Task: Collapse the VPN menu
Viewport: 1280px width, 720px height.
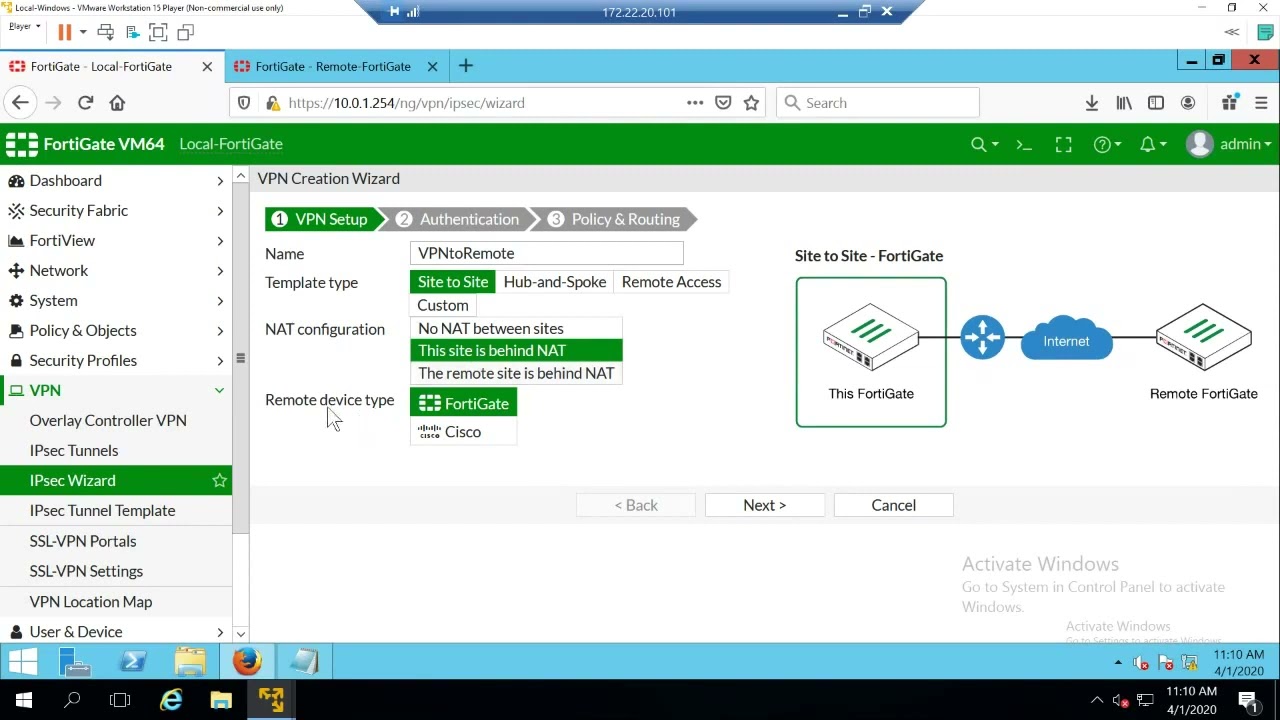Action: (x=116, y=391)
